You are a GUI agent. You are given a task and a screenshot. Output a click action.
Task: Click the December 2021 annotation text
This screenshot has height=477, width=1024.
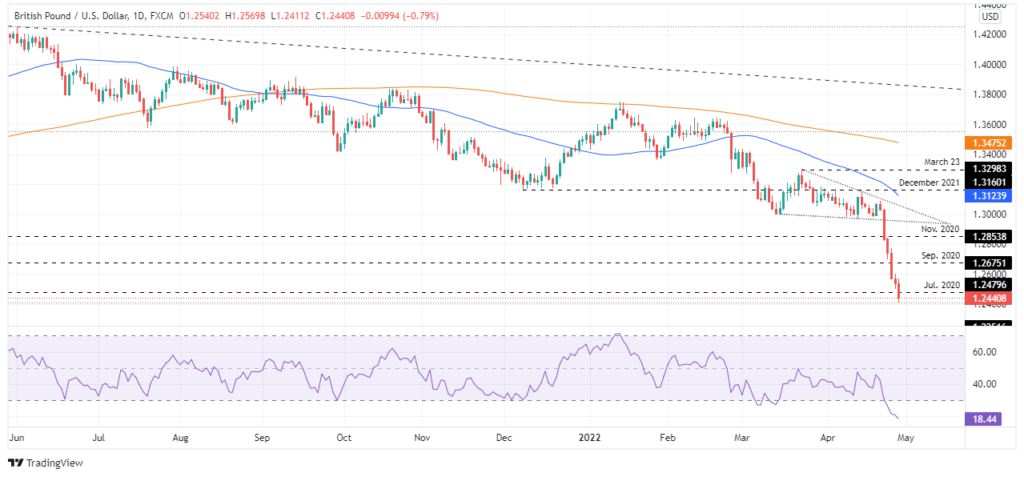(929, 182)
